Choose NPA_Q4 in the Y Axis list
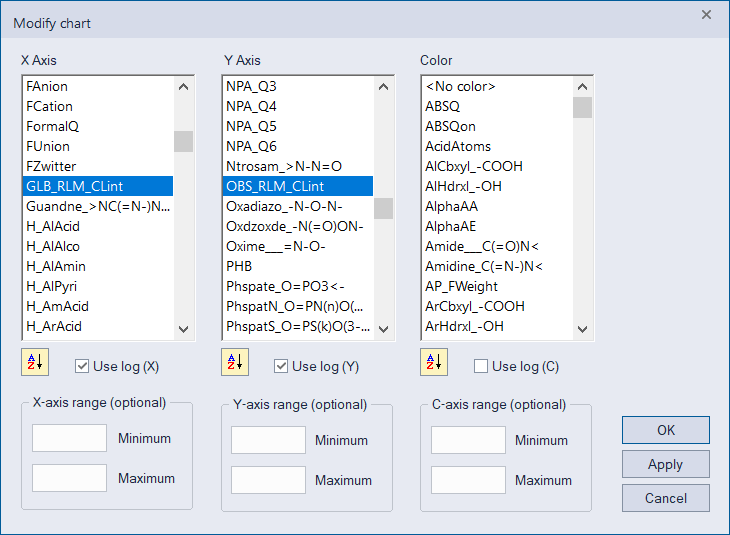 click(x=298, y=107)
